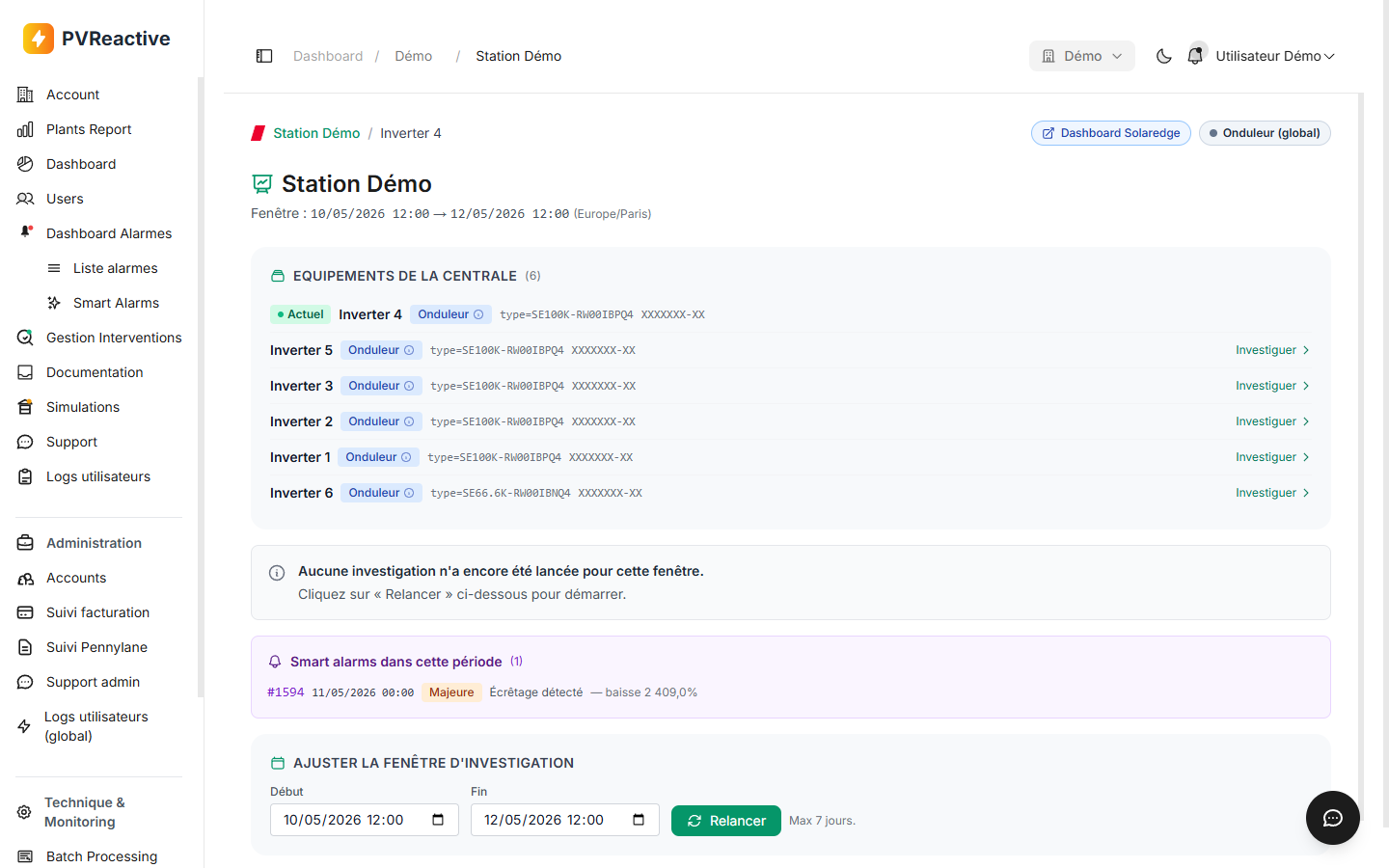Screen dimensions: 1389x868
Task: Click the Support chat bubble icon
Action: (x=25, y=442)
